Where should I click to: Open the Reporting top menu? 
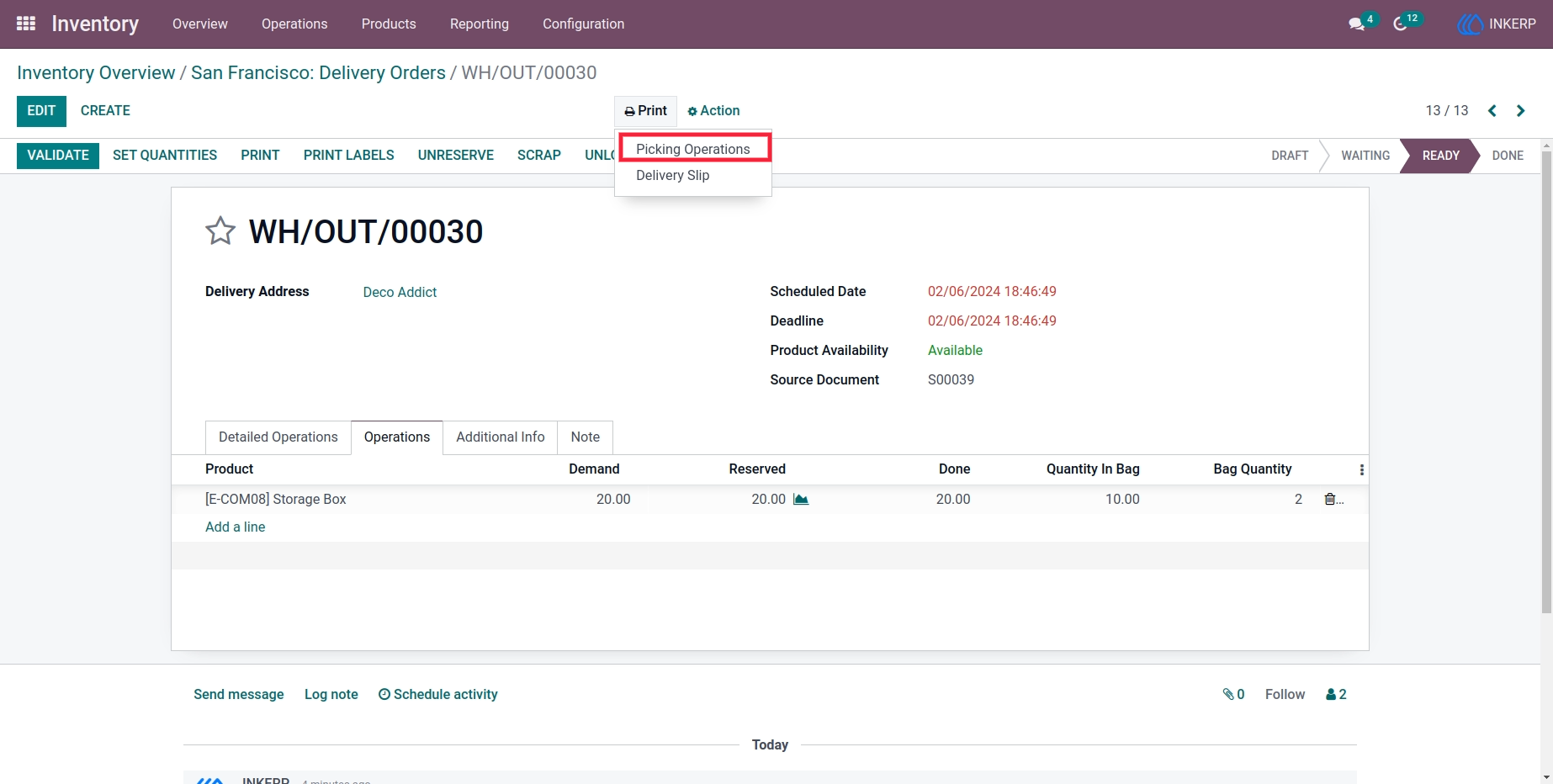(x=480, y=24)
